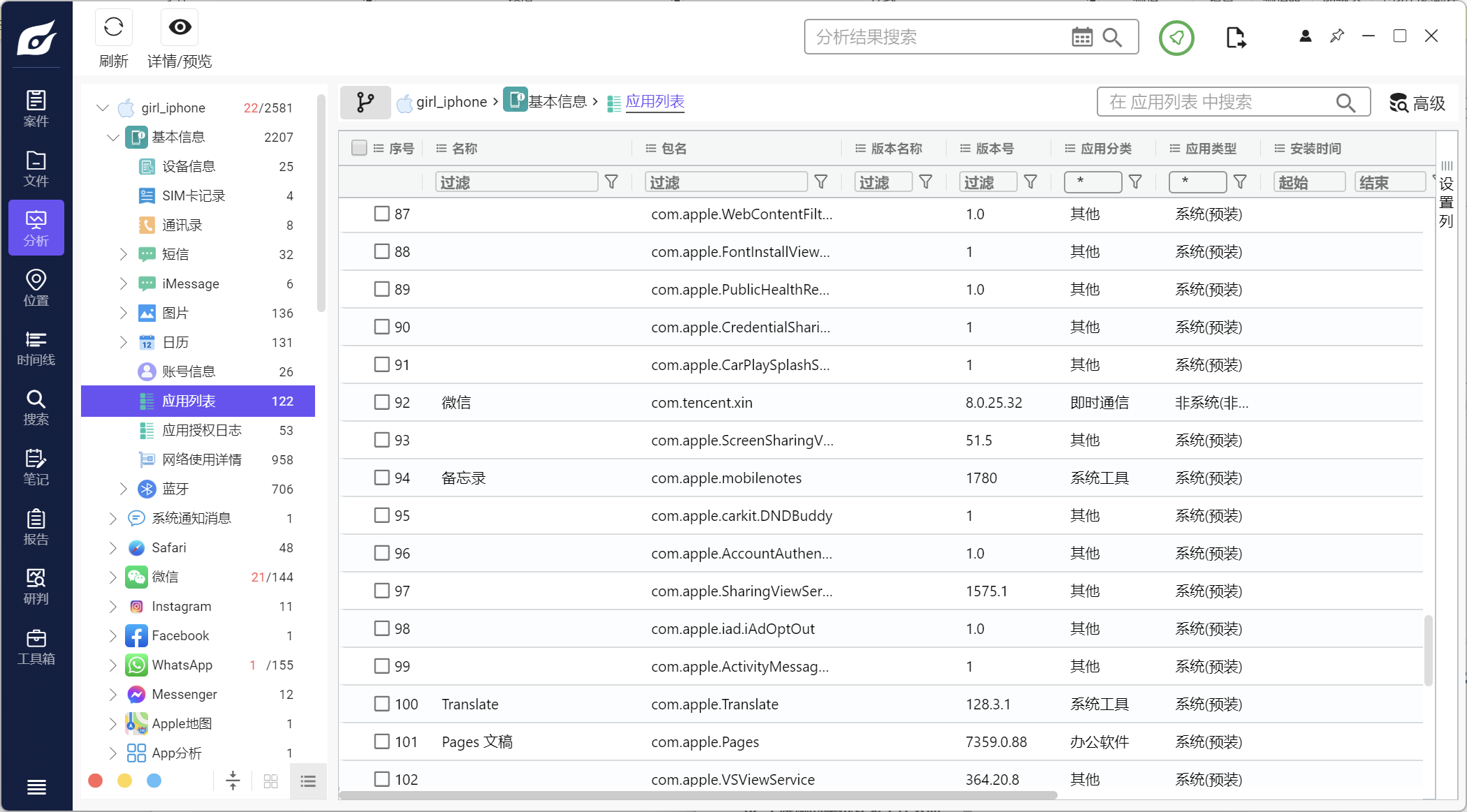This screenshot has width=1467, height=812.
Task: Click the export document icon
Action: [1235, 38]
